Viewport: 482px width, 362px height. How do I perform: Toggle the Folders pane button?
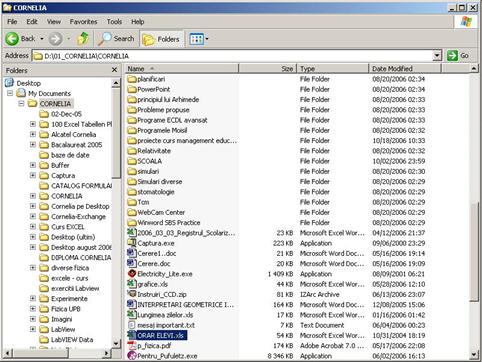pos(161,39)
